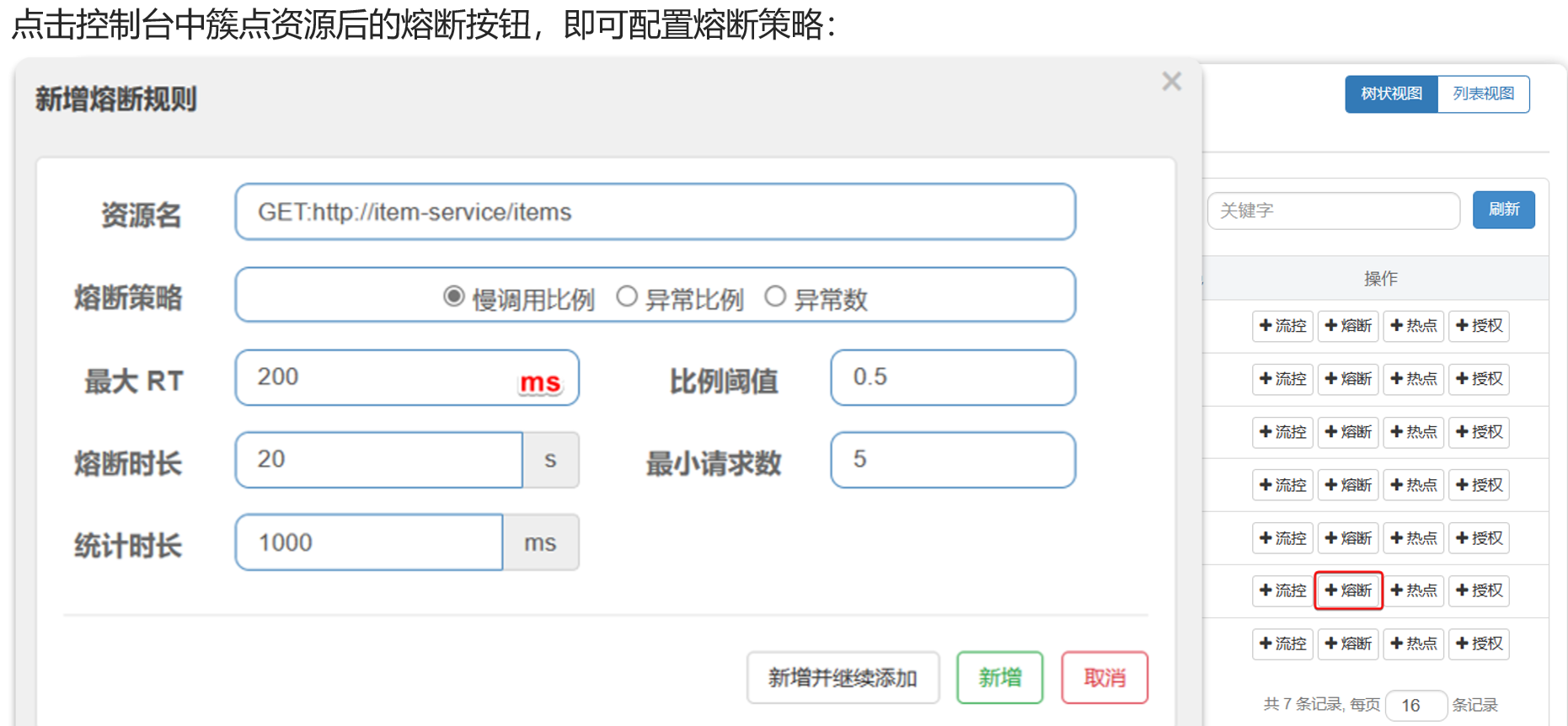The image size is (1568, 726).
Task: Click the page size box showing 16
Action: coord(1416,706)
